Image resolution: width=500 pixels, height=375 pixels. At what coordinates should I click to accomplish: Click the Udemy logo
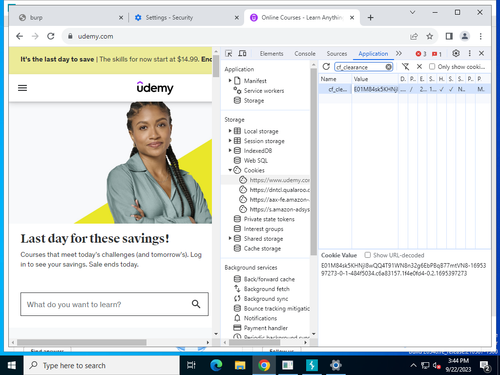coord(155,88)
